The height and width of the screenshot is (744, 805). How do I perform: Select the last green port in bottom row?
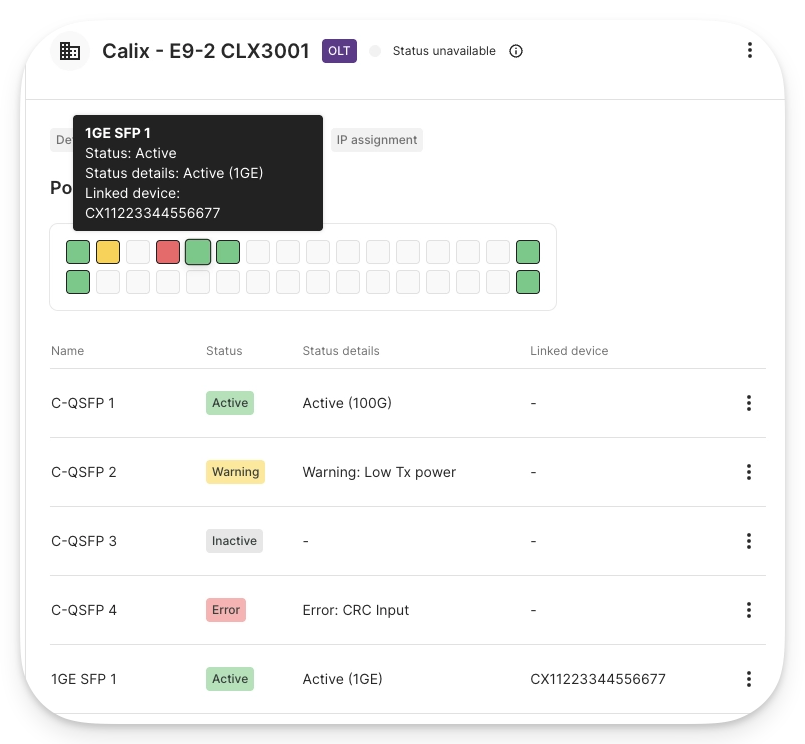click(528, 282)
